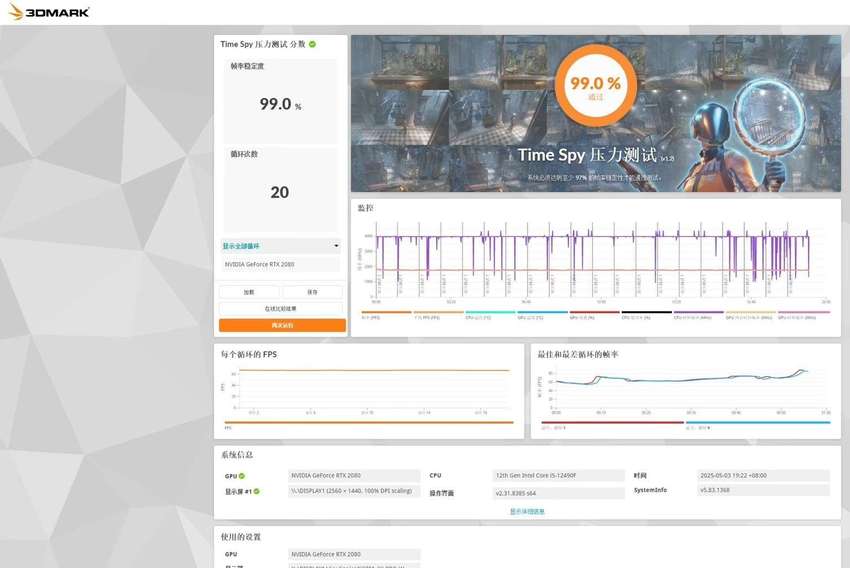Click the 2025-05-03 19:22 +08:00 time value
This screenshot has width=850, height=568.
point(763,475)
